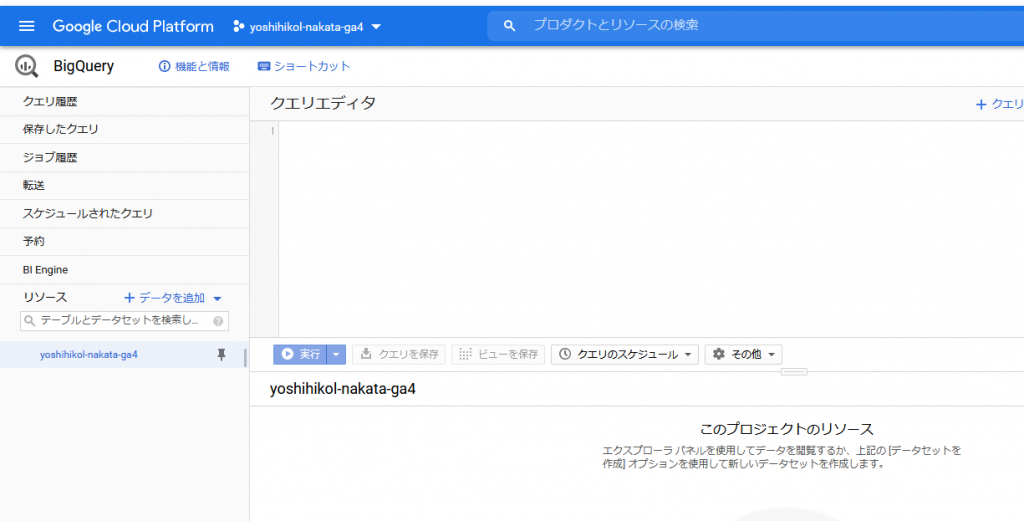Screen dimensions: 1024x521
Task: Click ビューを保存 button
Action: [498, 355]
